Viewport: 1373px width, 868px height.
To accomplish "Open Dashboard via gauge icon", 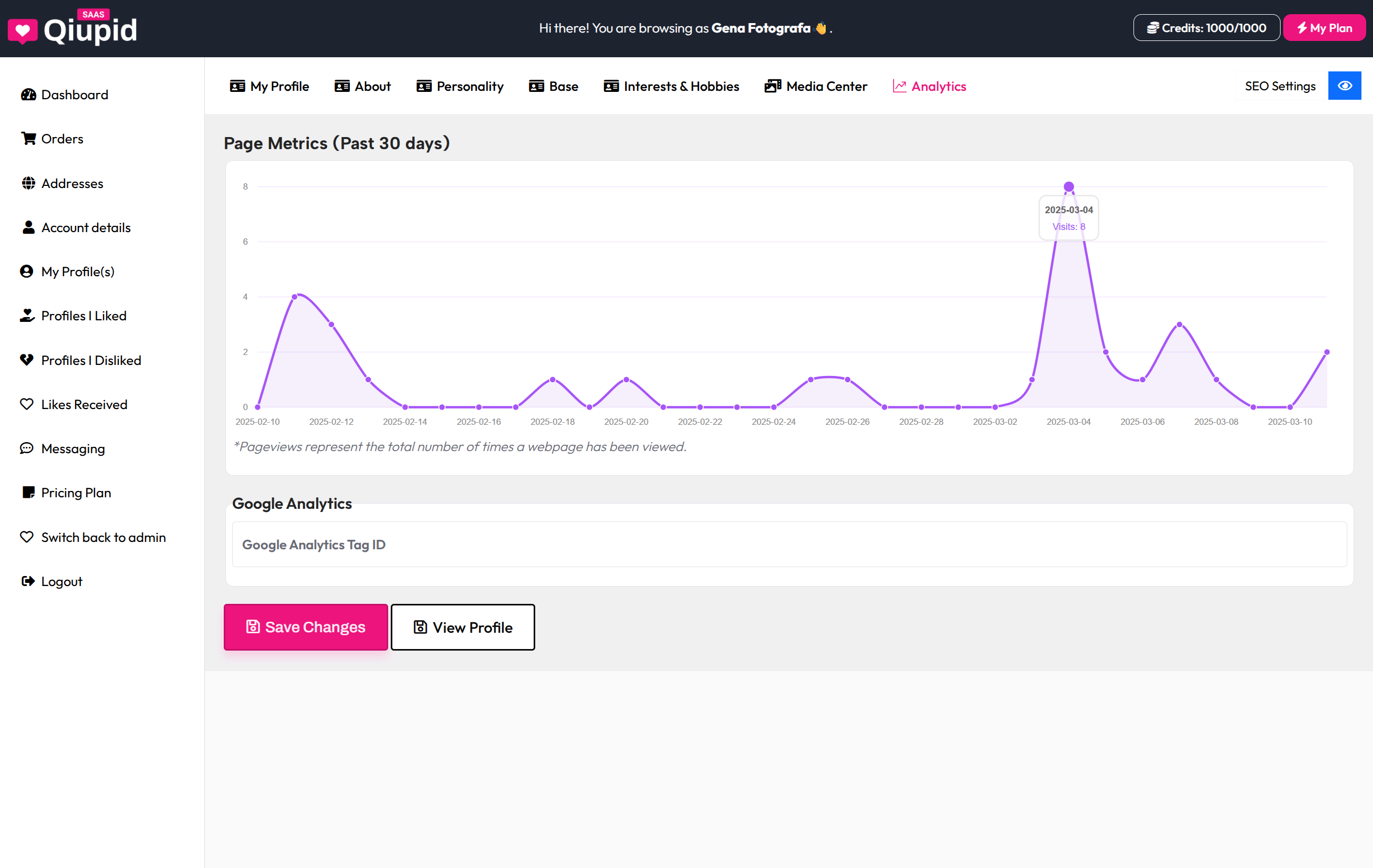I will [28, 95].
